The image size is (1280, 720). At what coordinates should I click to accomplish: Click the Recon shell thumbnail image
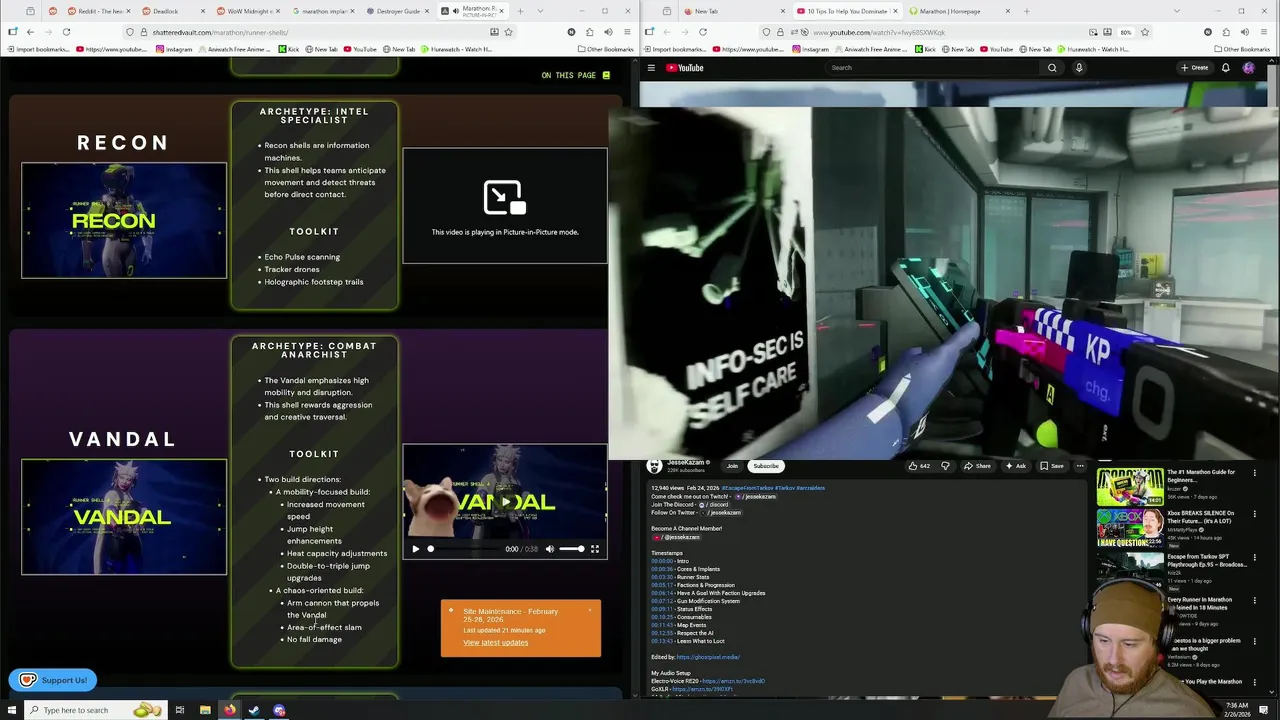click(x=124, y=220)
